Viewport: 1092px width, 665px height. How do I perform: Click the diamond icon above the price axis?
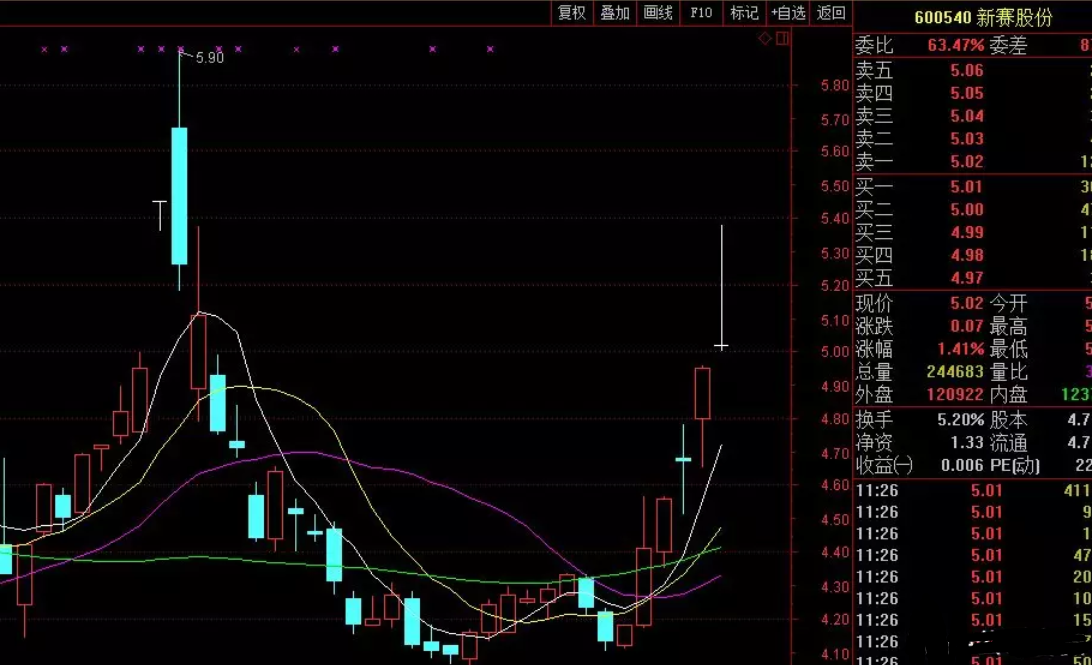click(x=765, y=38)
